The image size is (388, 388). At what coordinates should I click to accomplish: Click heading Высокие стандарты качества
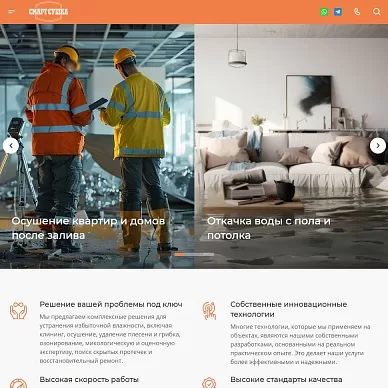tap(286, 380)
